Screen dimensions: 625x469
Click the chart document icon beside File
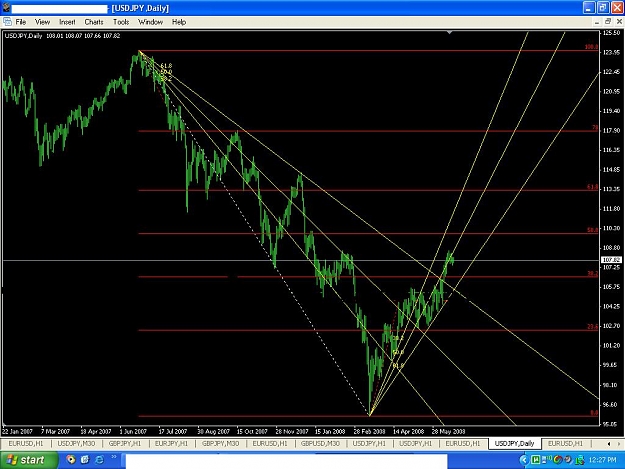click(7, 22)
